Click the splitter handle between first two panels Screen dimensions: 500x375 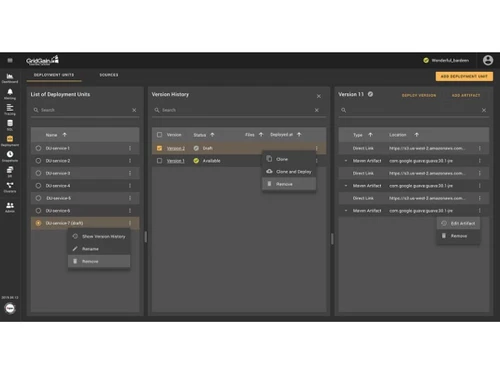(x=146, y=237)
